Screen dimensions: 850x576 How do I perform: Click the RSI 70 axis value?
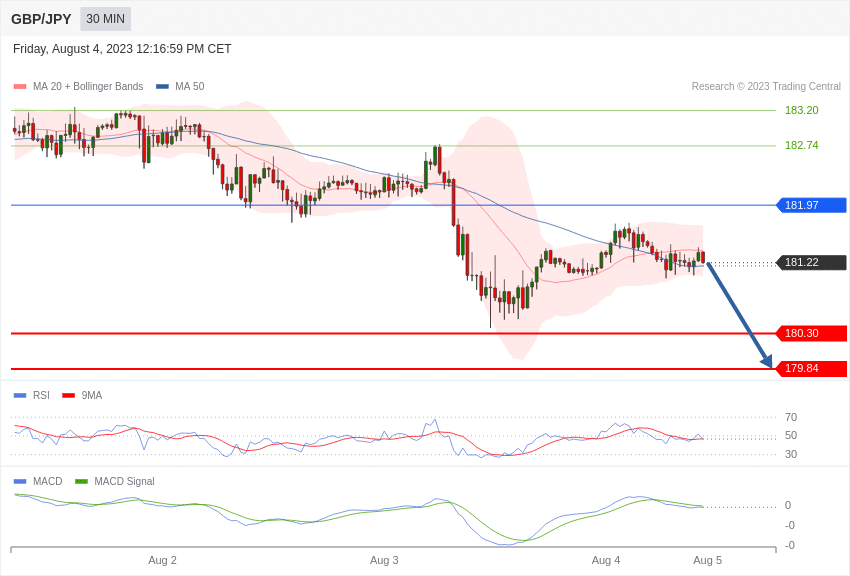[x=791, y=417]
